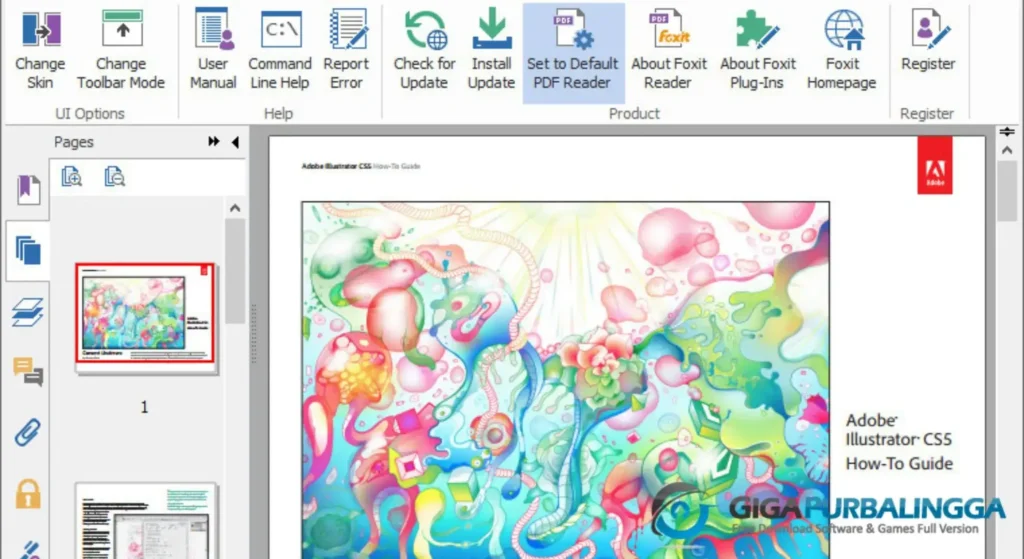Click the page number 1 label
The width and height of the screenshot is (1024, 559).
(144, 407)
